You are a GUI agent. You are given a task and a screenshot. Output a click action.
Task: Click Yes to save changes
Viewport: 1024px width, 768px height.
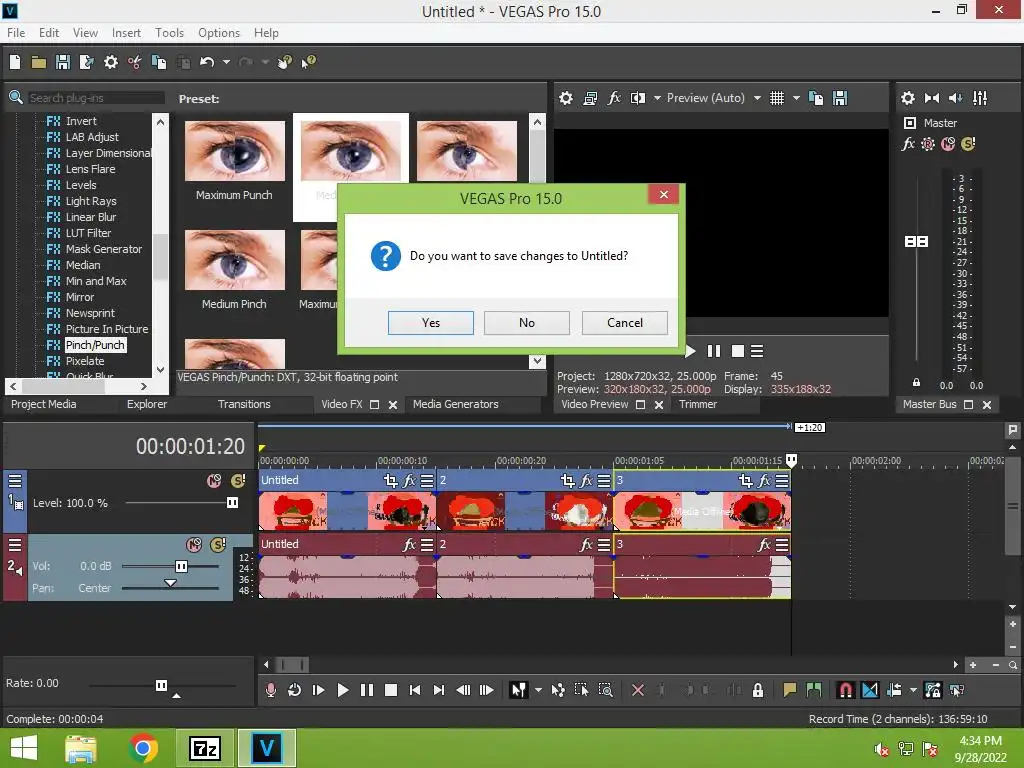[431, 323]
